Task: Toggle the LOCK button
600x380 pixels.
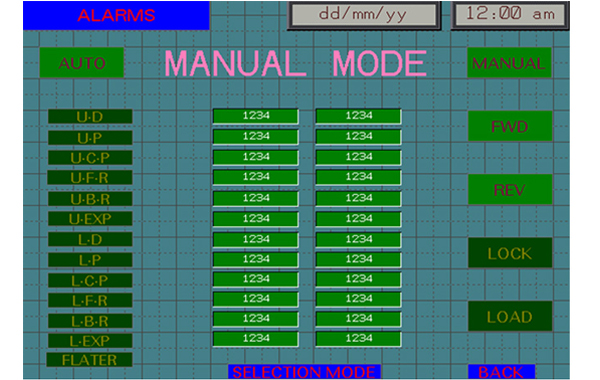Action: pyautogui.click(x=510, y=253)
